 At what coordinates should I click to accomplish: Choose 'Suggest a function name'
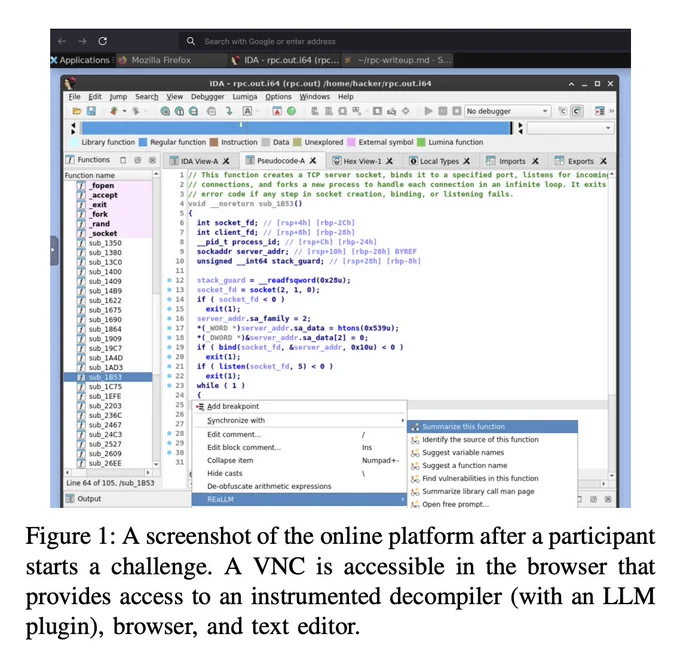(493, 466)
